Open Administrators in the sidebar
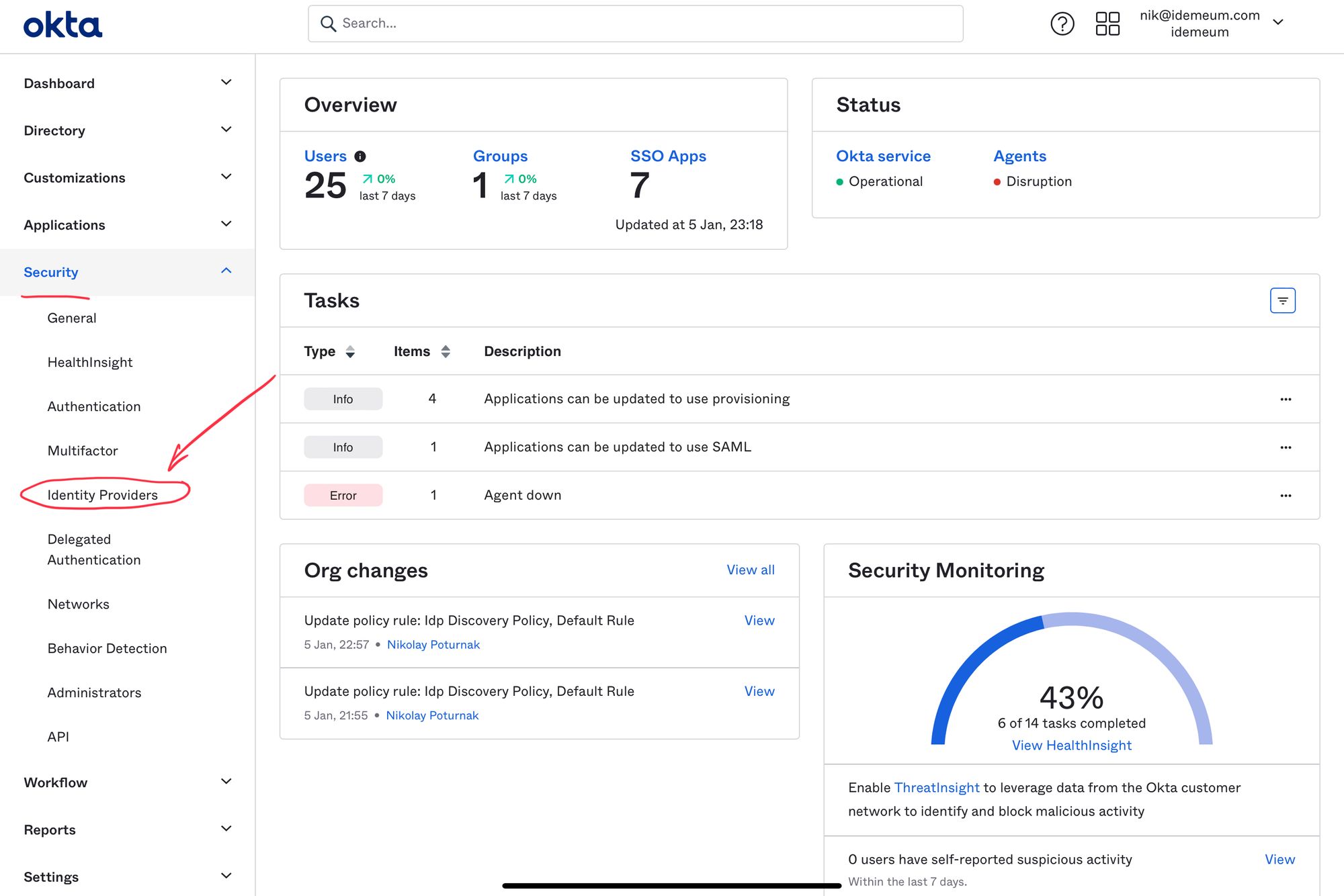The width and height of the screenshot is (1344, 896). pyautogui.click(x=95, y=693)
